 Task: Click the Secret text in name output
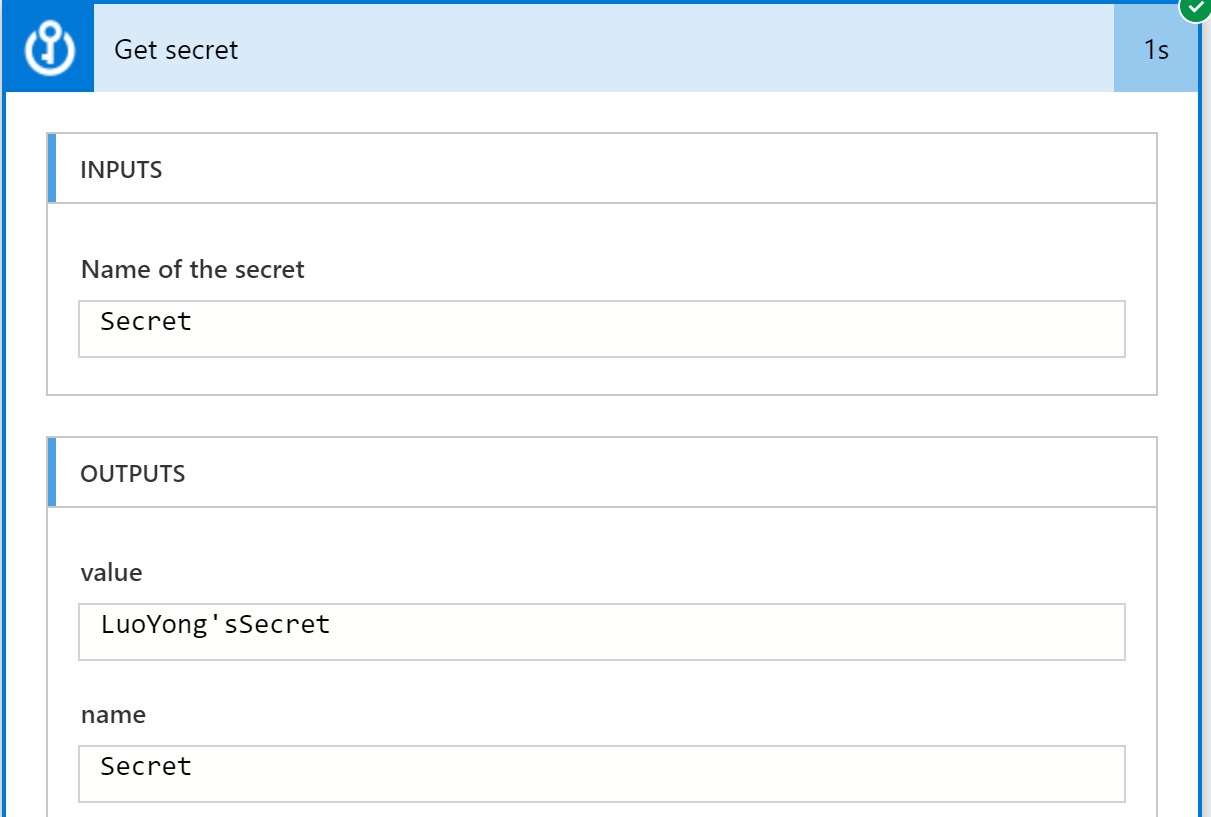pyautogui.click(x=146, y=766)
